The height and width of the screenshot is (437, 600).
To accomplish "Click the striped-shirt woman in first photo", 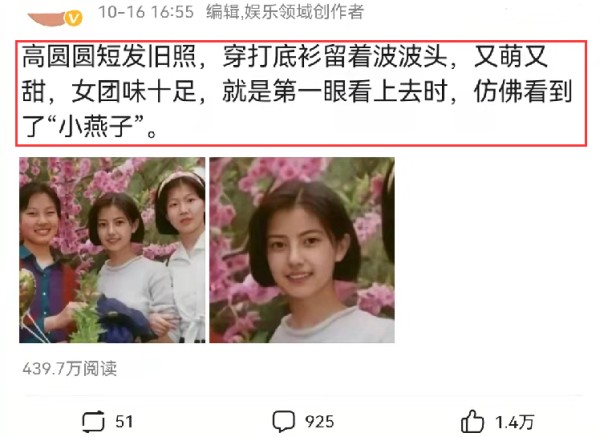I will click(x=44, y=262).
